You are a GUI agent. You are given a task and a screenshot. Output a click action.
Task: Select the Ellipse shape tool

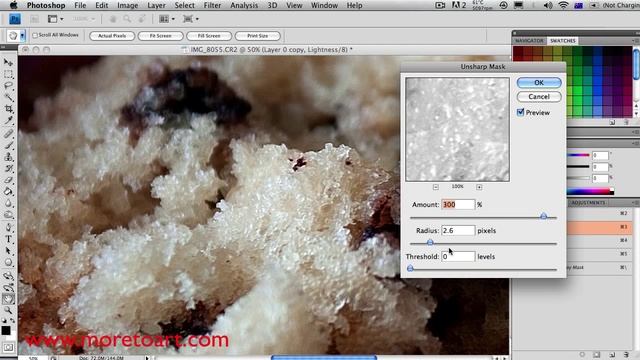pos(8,262)
